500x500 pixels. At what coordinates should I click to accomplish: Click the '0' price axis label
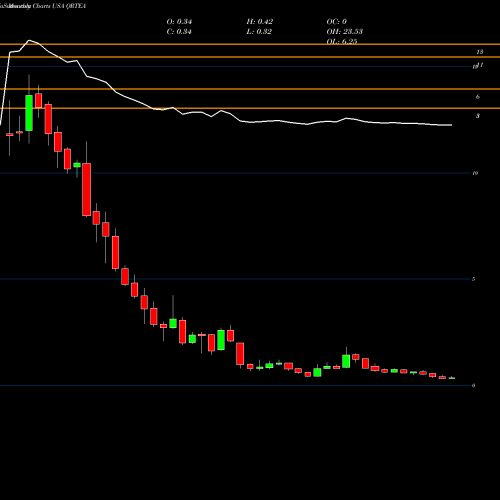pos(474,386)
